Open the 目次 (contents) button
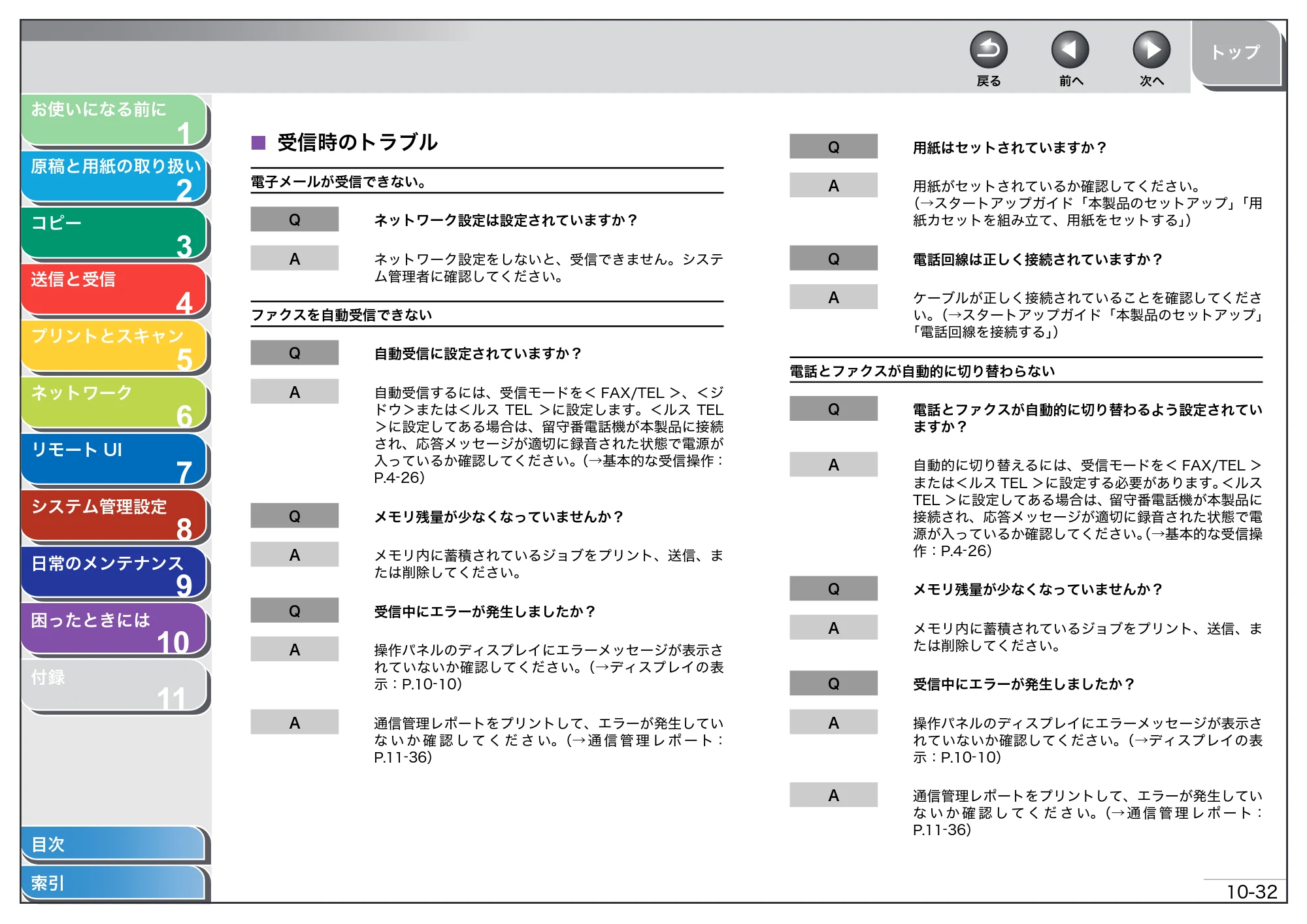 113,844
